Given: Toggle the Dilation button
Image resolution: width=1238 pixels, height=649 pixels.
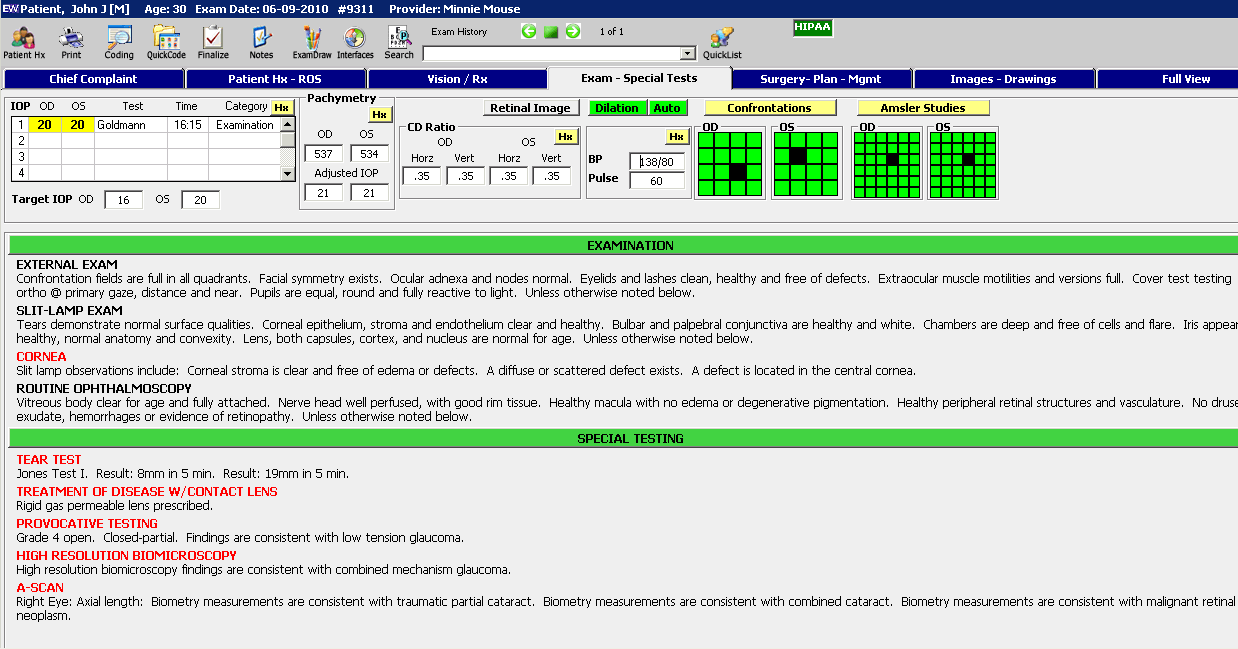Looking at the screenshot, I should [617, 108].
